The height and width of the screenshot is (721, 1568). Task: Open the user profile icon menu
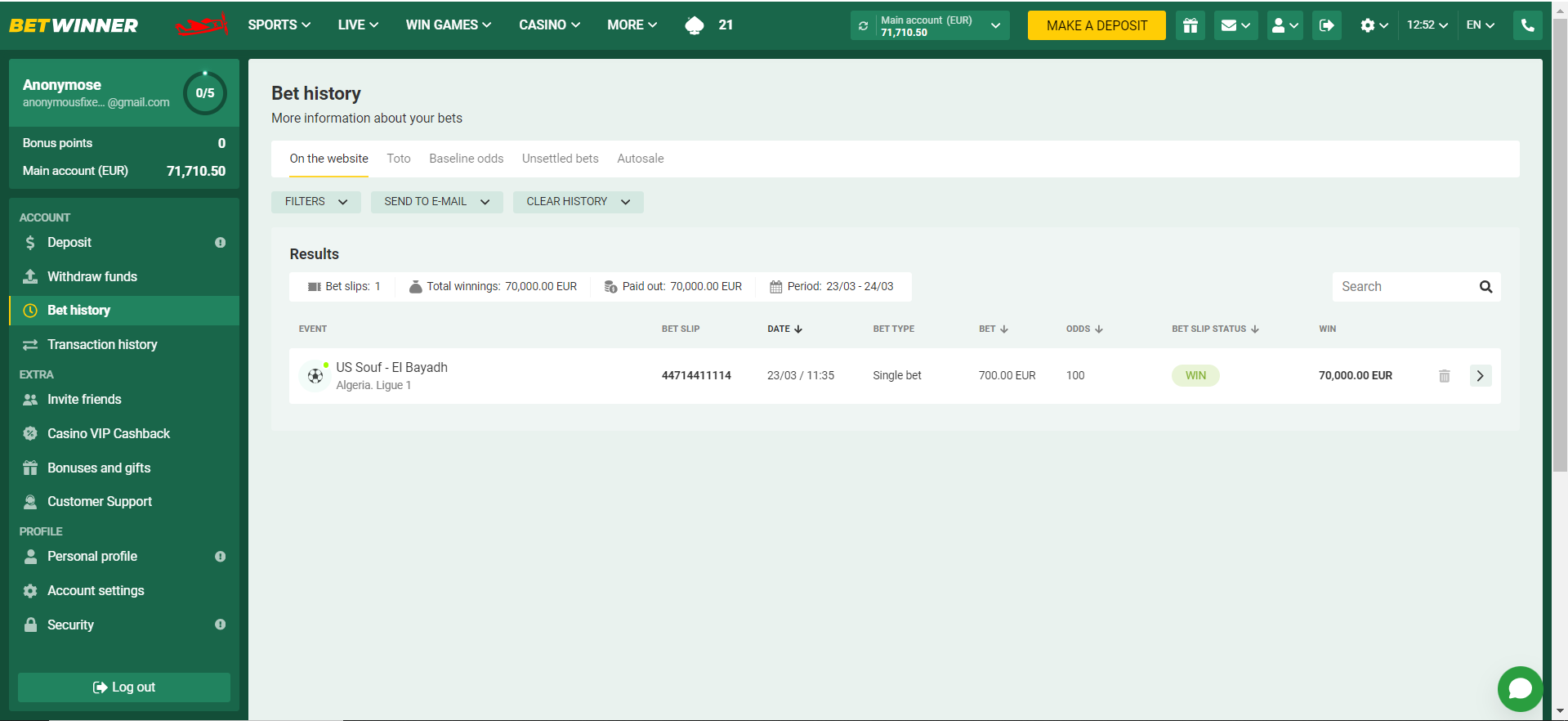coord(1284,25)
